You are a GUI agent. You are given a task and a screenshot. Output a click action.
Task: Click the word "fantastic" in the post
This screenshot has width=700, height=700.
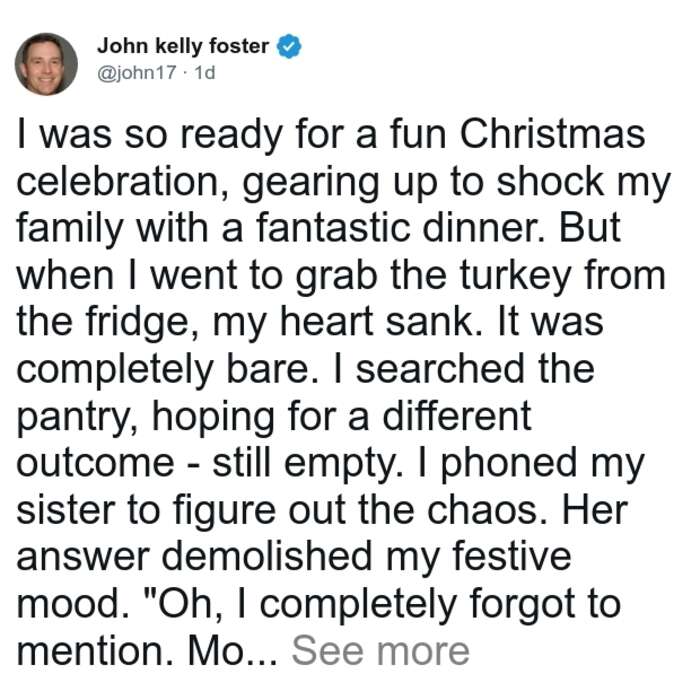(333, 228)
